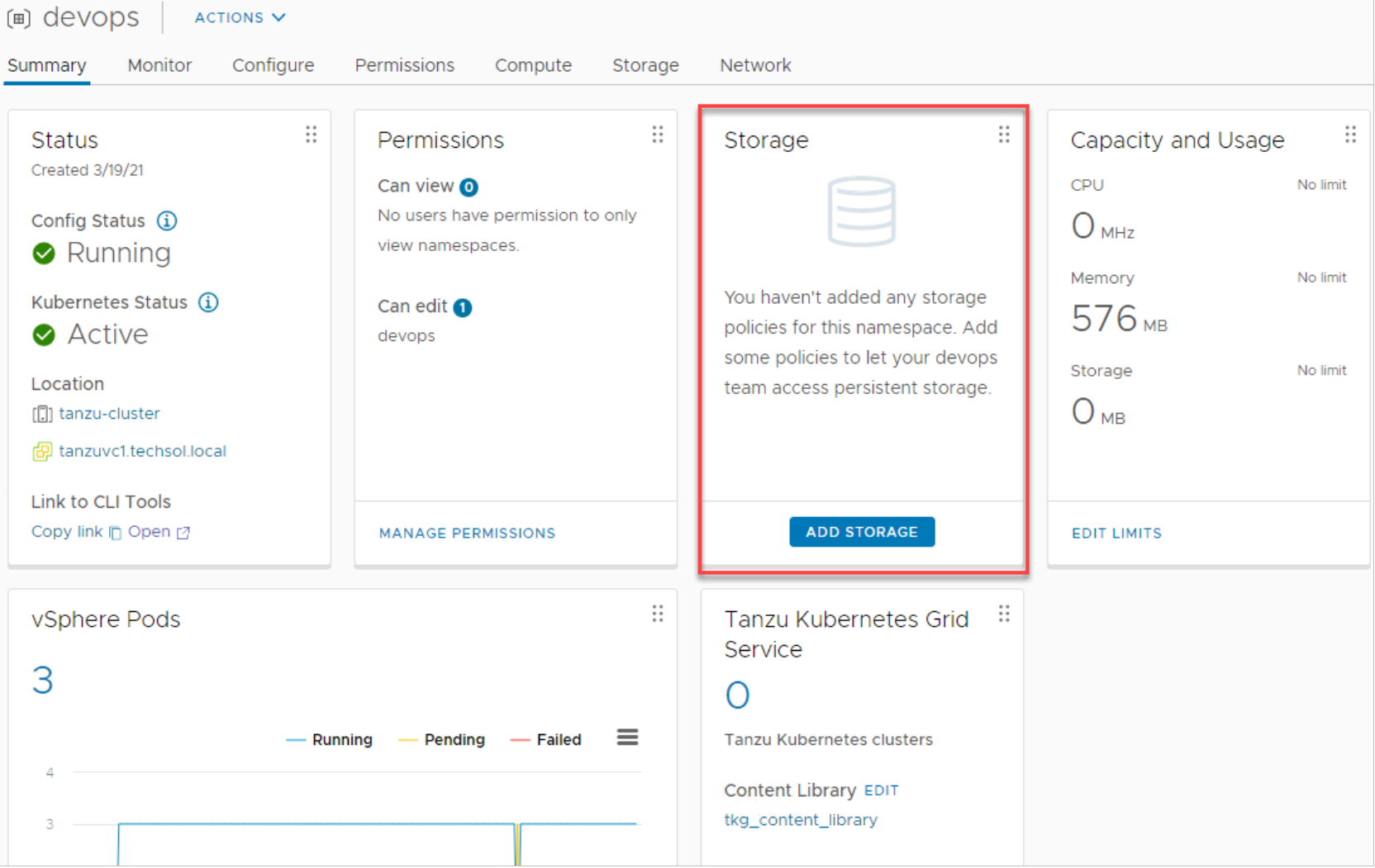
Task: Click the ADD STORAGE button
Action: tap(862, 532)
